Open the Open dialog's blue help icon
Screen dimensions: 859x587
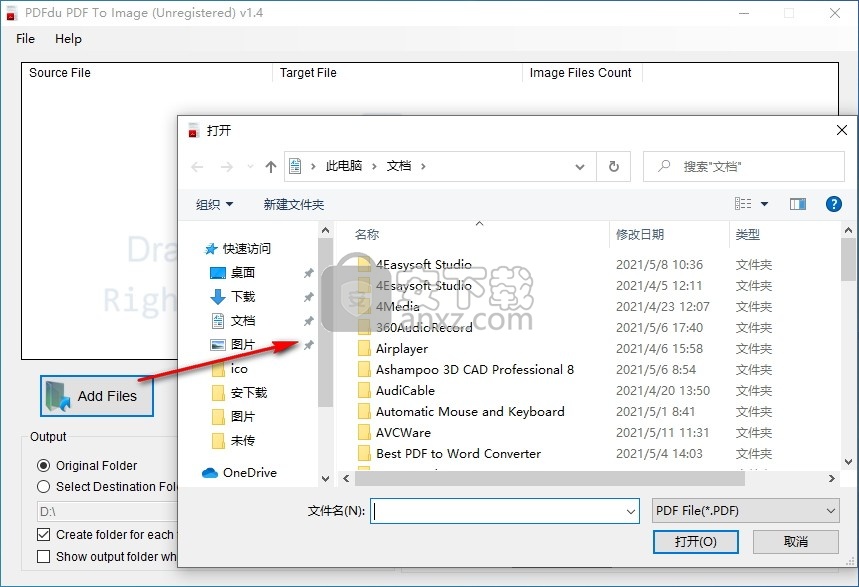[x=833, y=204]
